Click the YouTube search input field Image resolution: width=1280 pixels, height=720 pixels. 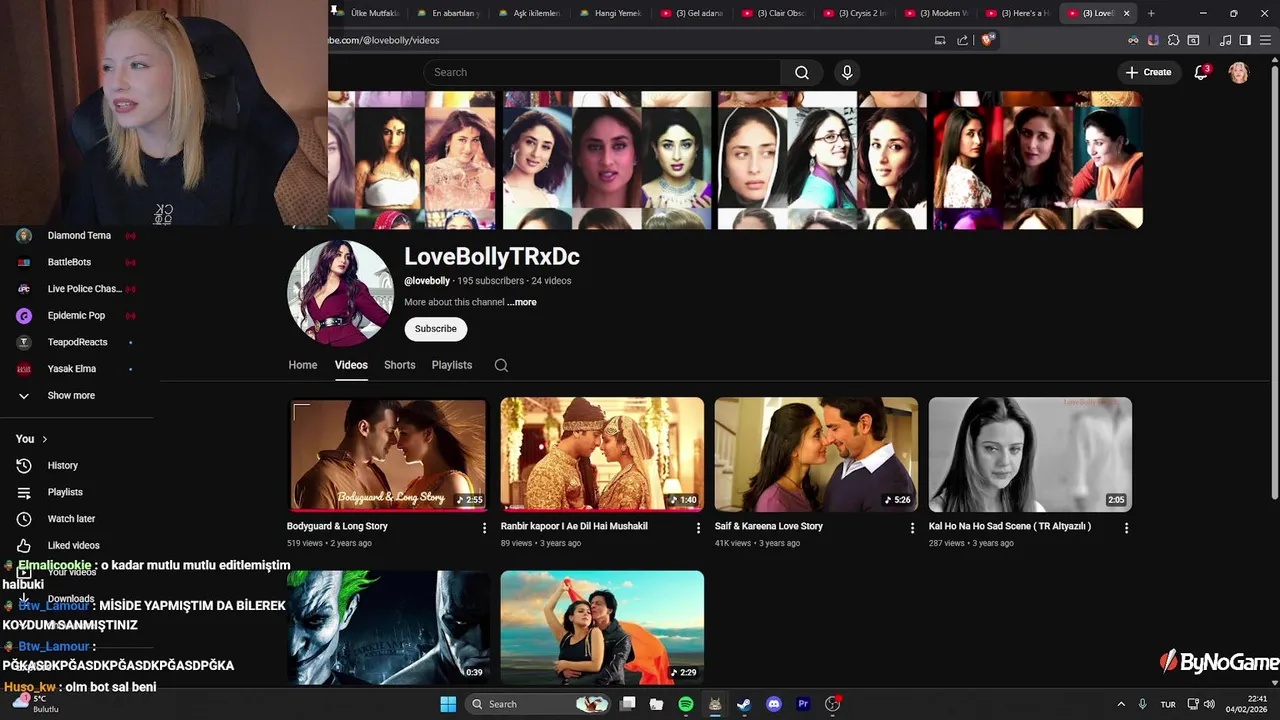click(x=602, y=72)
